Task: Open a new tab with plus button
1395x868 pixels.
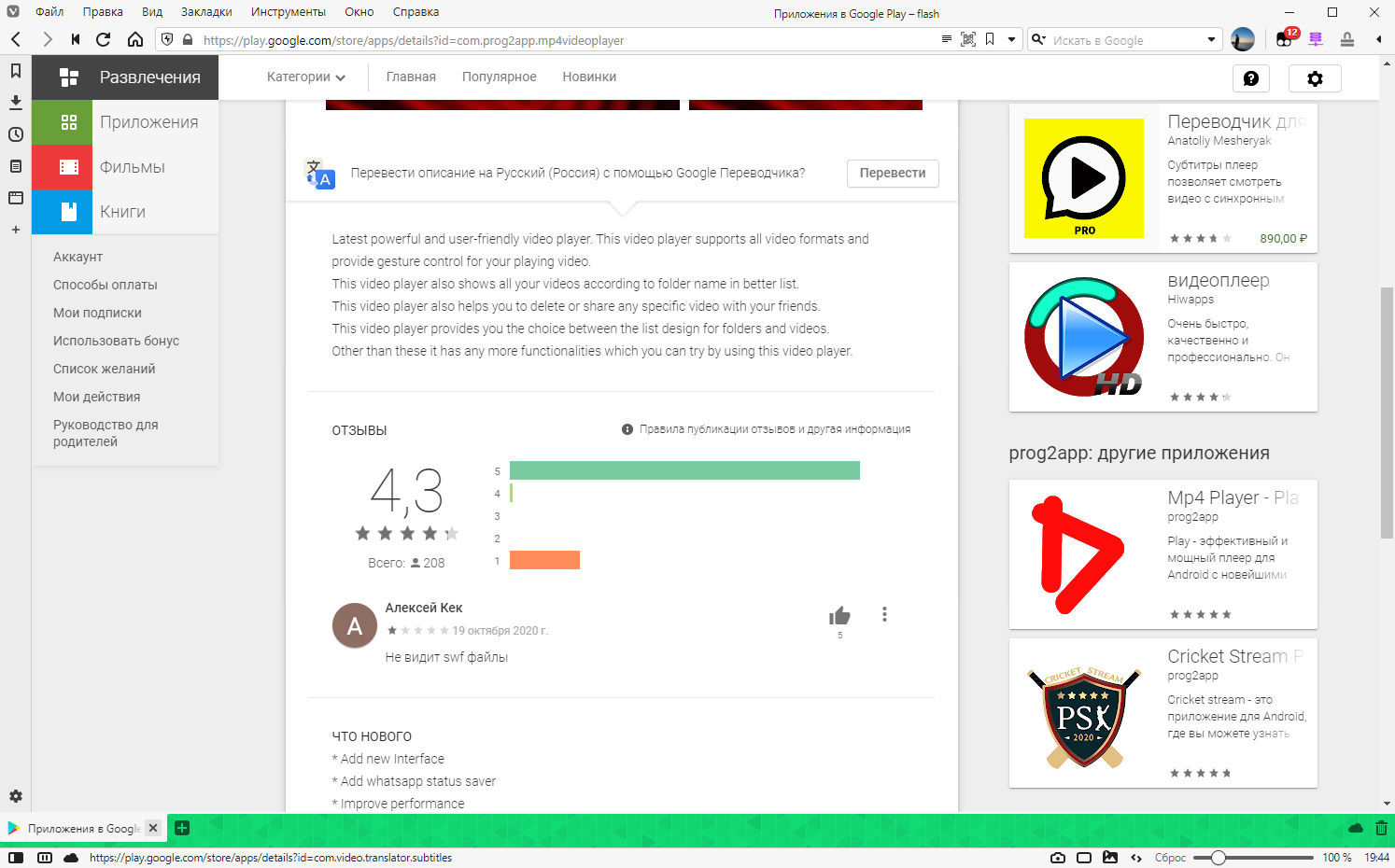Action: tap(182, 828)
